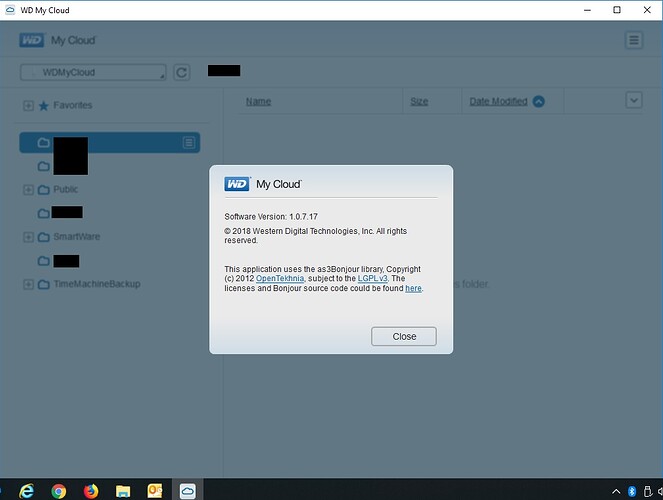Launch Firefox from the taskbar

90,491
